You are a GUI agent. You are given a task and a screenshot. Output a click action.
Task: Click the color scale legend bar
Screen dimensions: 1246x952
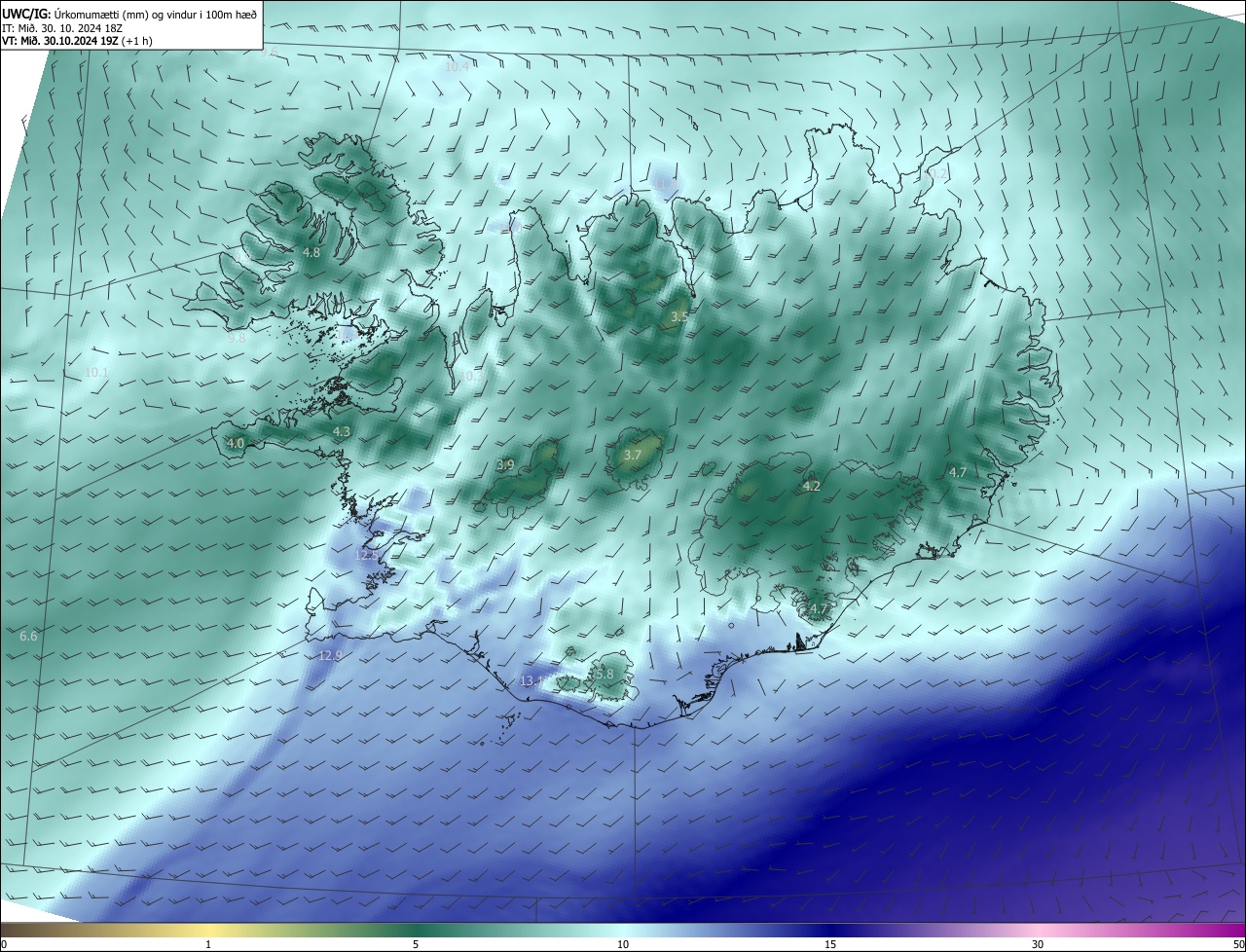(x=623, y=930)
